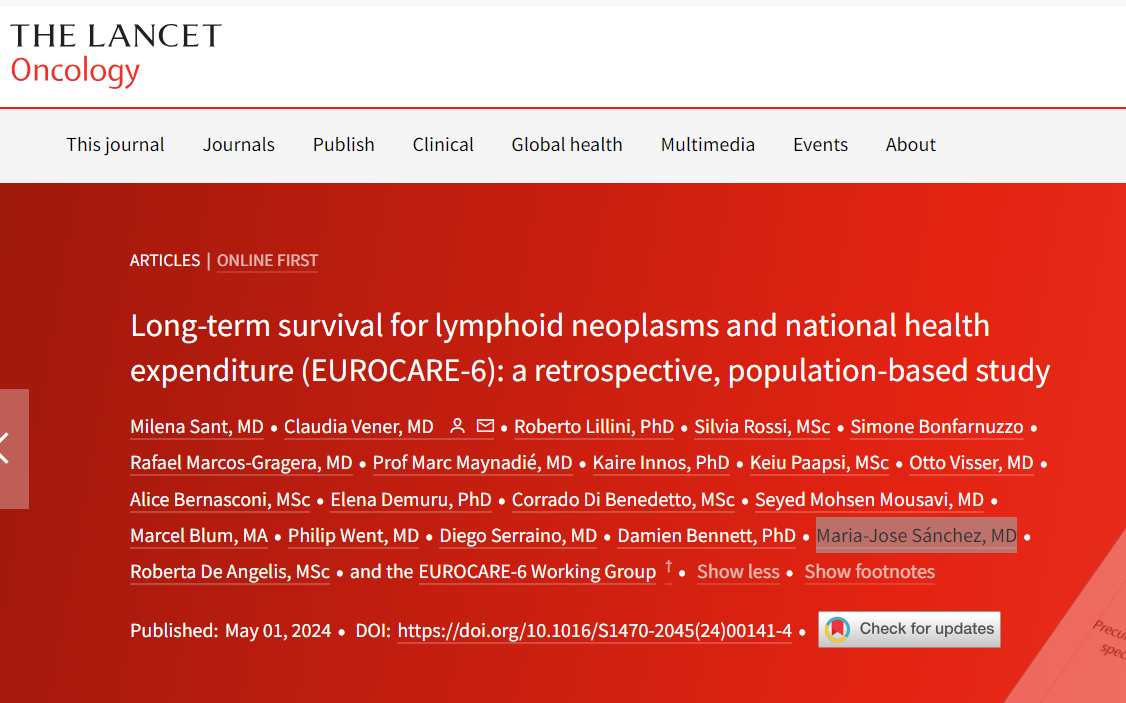The width and height of the screenshot is (1126, 703).
Task: Open the About menu
Action: tap(910, 145)
